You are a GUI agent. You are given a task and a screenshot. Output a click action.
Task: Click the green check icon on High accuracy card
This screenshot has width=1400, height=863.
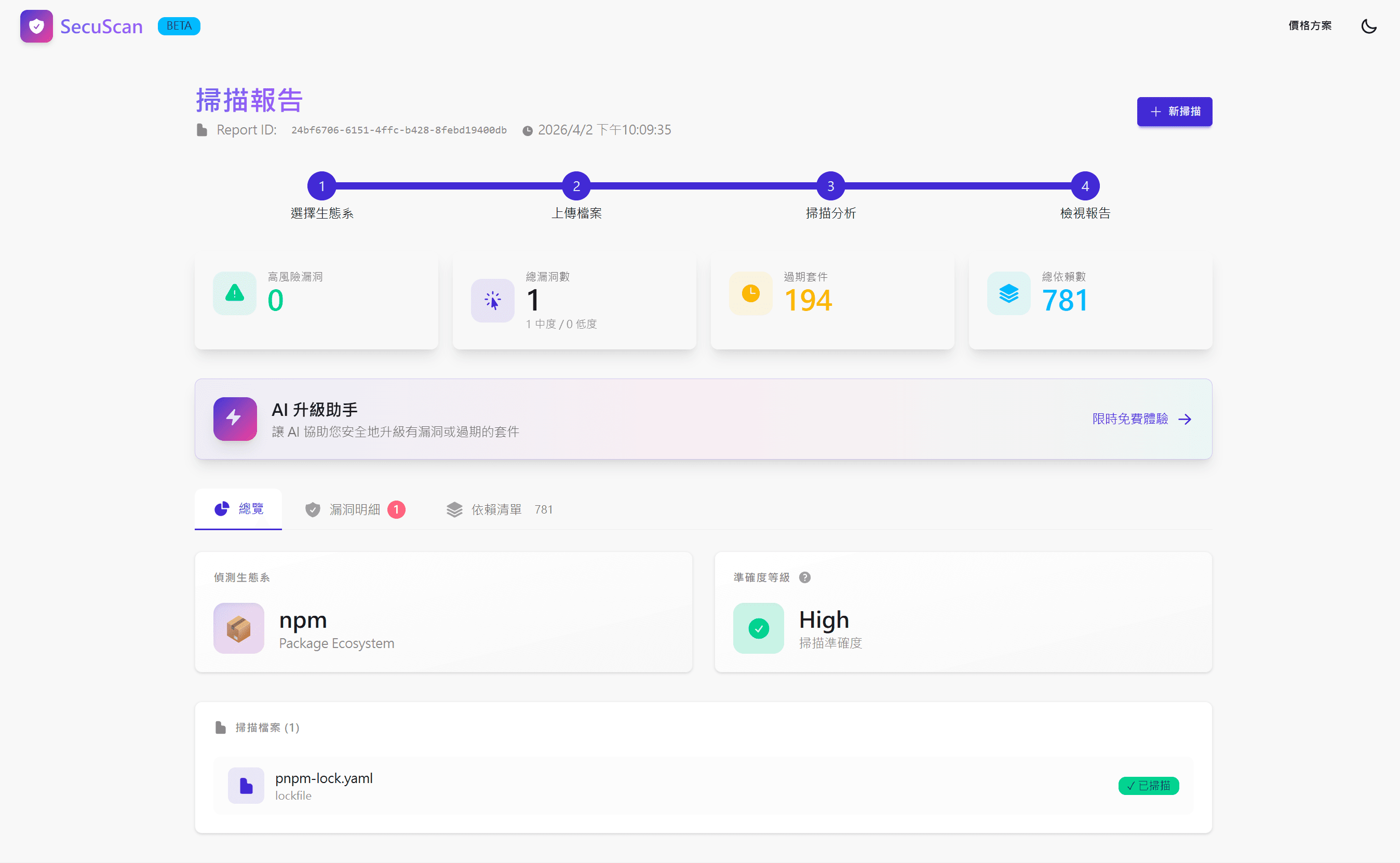[x=758, y=628]
